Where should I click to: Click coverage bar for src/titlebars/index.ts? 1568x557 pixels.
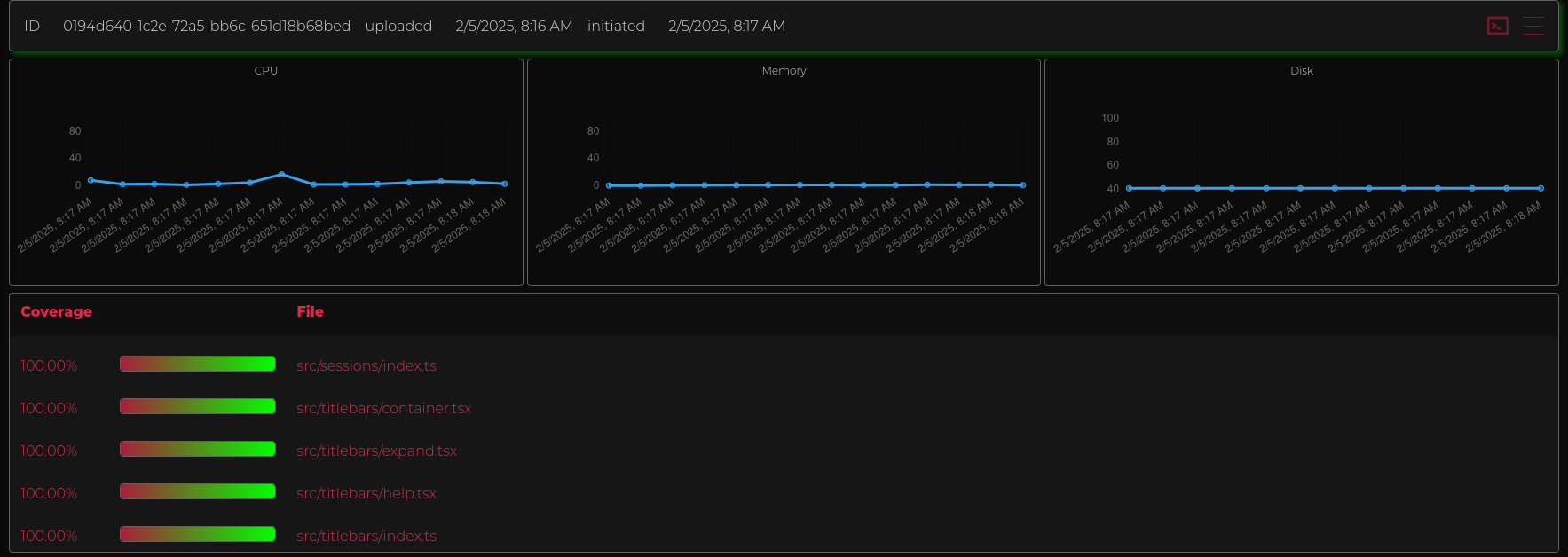pos(198,534)
